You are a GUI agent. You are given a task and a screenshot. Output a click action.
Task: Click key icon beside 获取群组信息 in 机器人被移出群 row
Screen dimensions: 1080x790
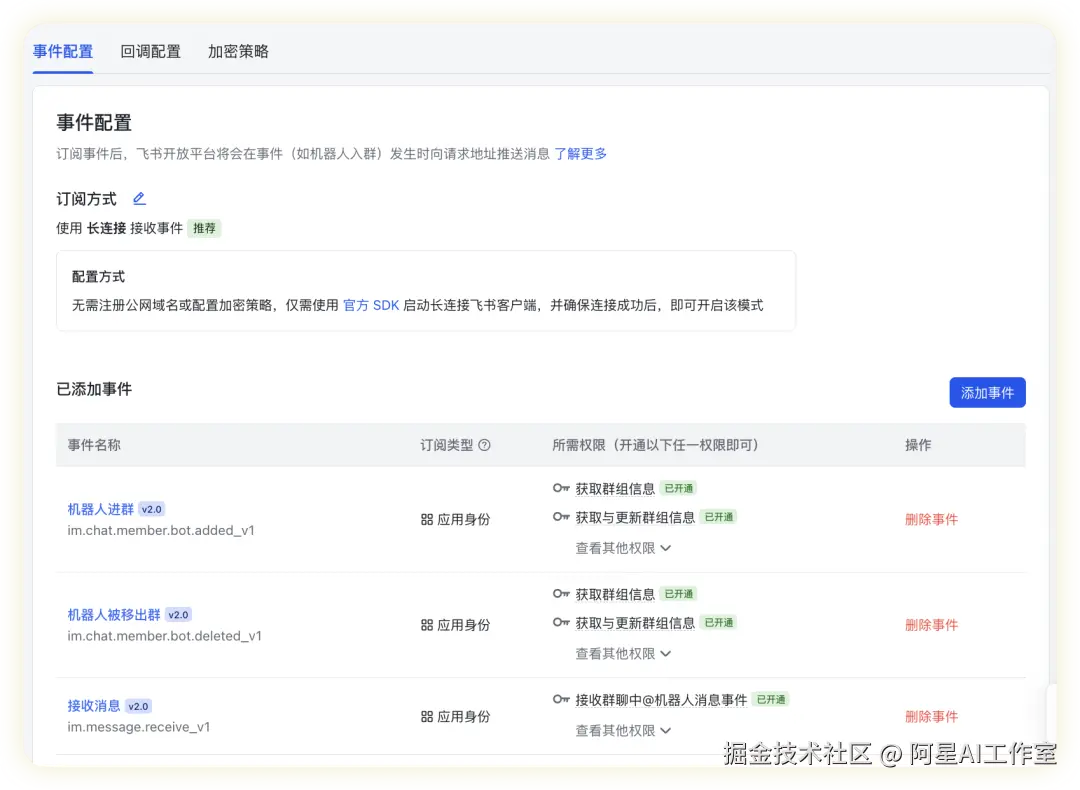click(x=561, y=594)
